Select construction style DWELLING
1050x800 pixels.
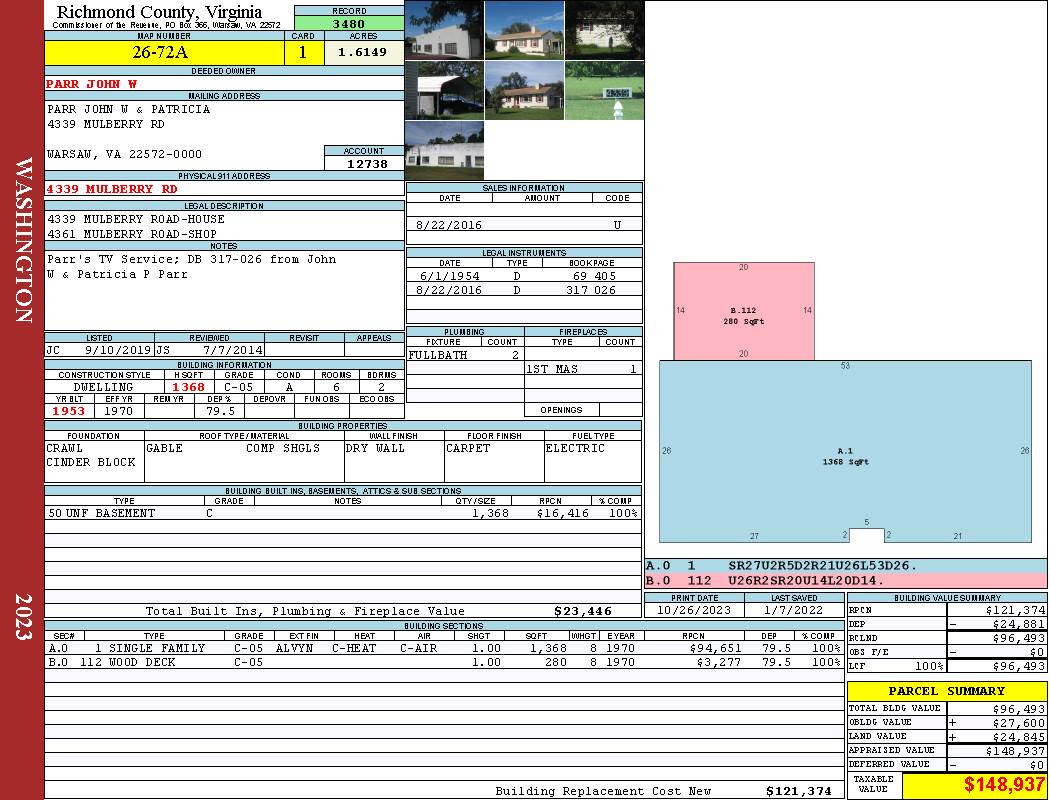[x=103, y=387]
